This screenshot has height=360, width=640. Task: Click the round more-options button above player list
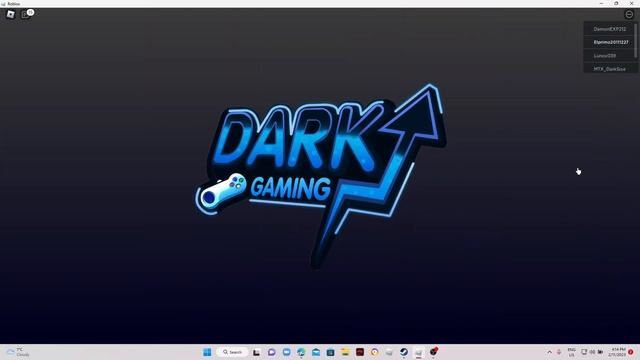click(x=629, y=14)
